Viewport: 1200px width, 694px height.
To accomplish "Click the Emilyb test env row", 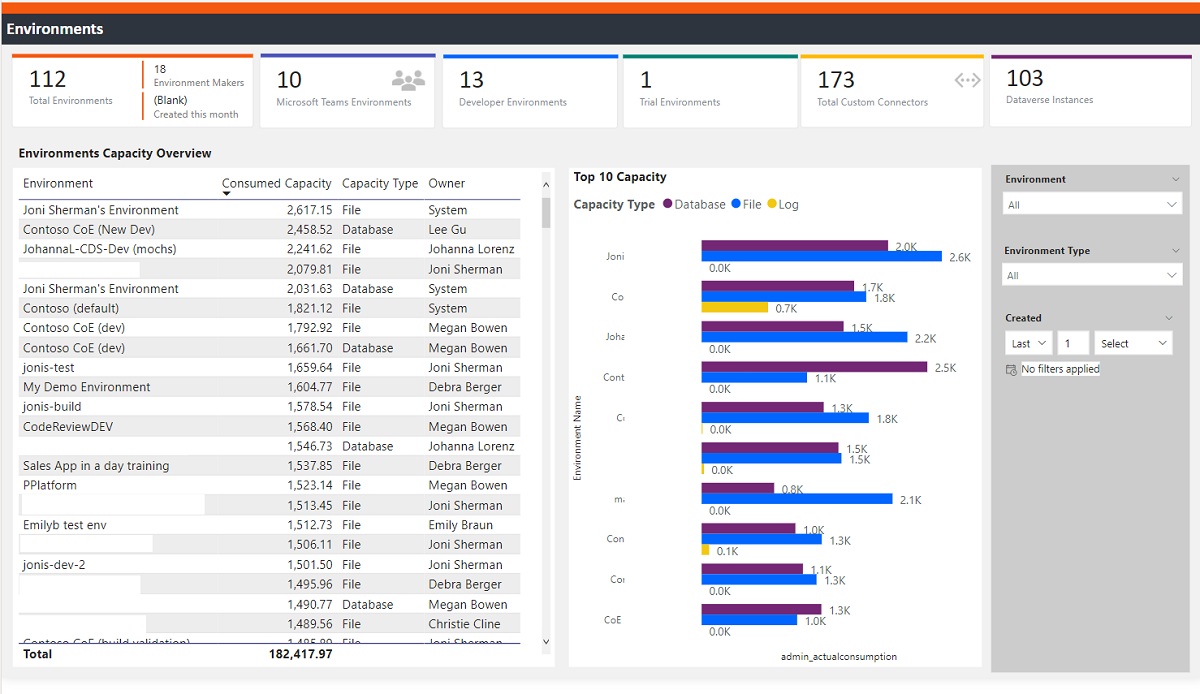I will (x=270, y=525).
